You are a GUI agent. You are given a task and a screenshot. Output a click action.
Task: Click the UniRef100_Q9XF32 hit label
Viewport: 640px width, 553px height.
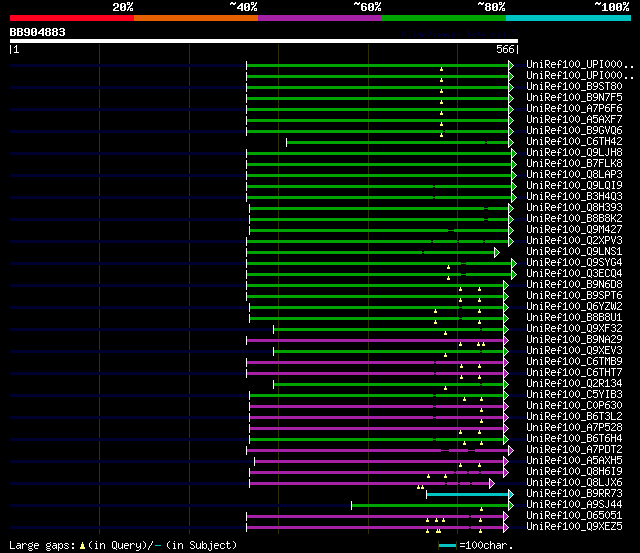(574, 329)
